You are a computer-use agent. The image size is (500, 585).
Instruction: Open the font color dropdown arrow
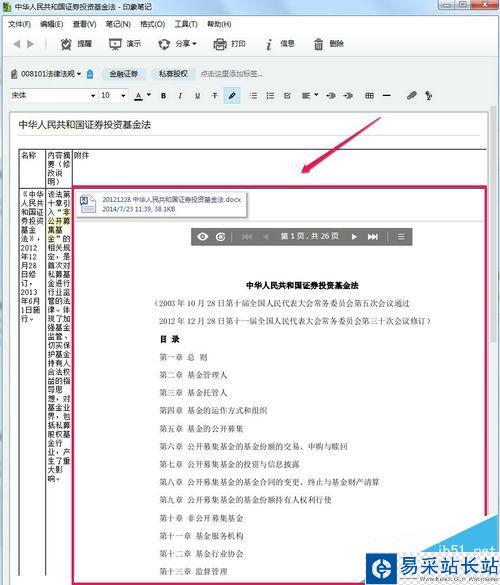click(149, 95)
